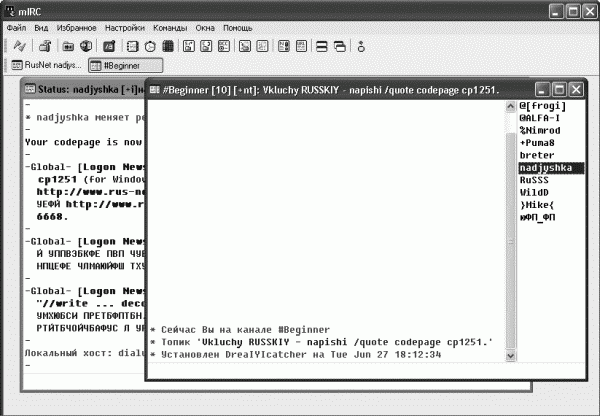Open the URLs list toolbar icon
The image size is (600, 416).
coord(302,46)
